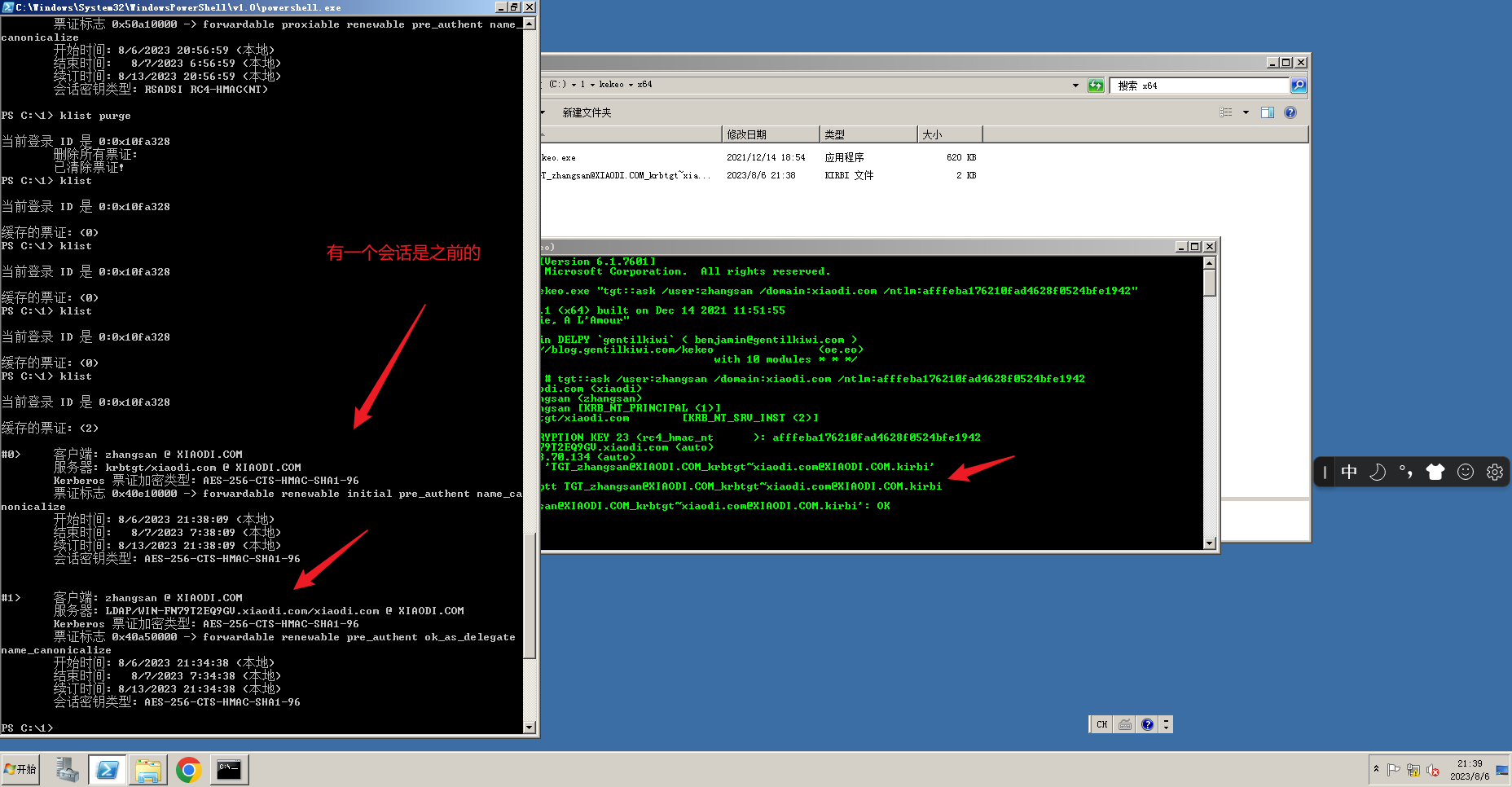Screen dimensions: 1512x787
Task: Click the 新建文件夹 button
Action: coord(587,112)
